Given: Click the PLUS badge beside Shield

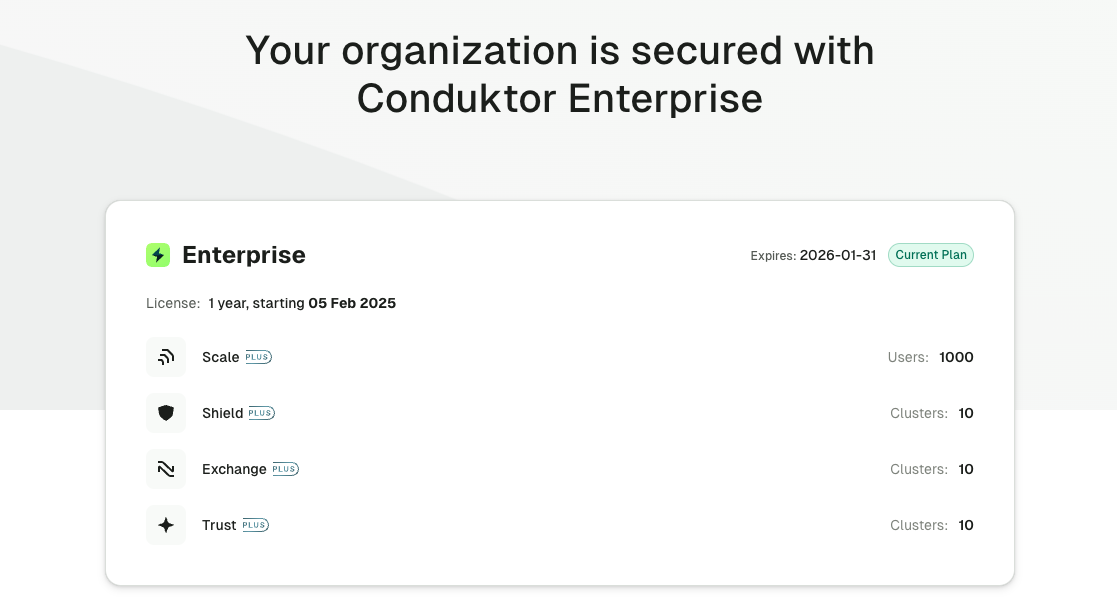Looking at the screenshot, I should [261, 413].
